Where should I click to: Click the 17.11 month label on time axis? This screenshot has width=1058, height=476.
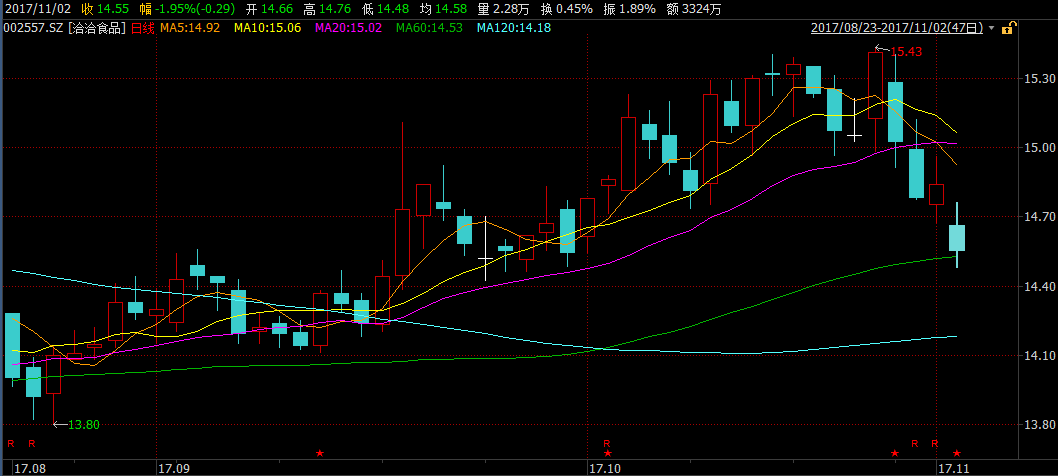click(953, 468)
